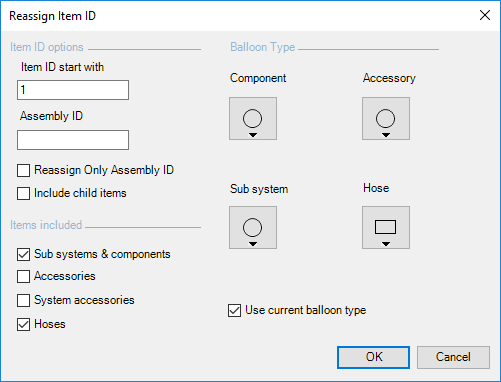This screenshot has width=501, height=382.
Task: Close the Reassign Item ID dialog
Action: coord(485,15)
